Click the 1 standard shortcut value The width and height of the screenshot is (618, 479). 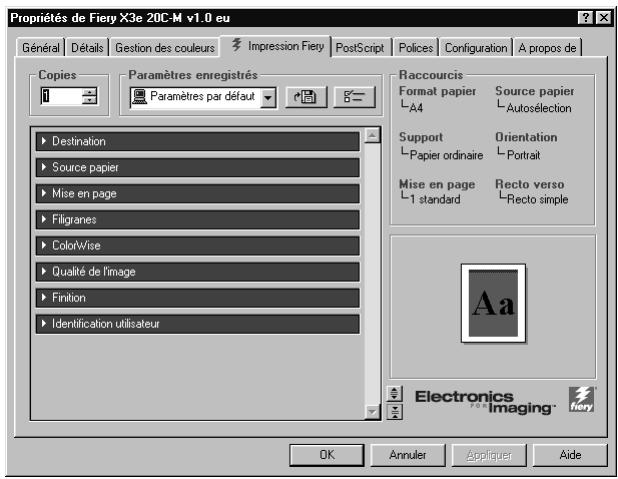coord(435,199)
